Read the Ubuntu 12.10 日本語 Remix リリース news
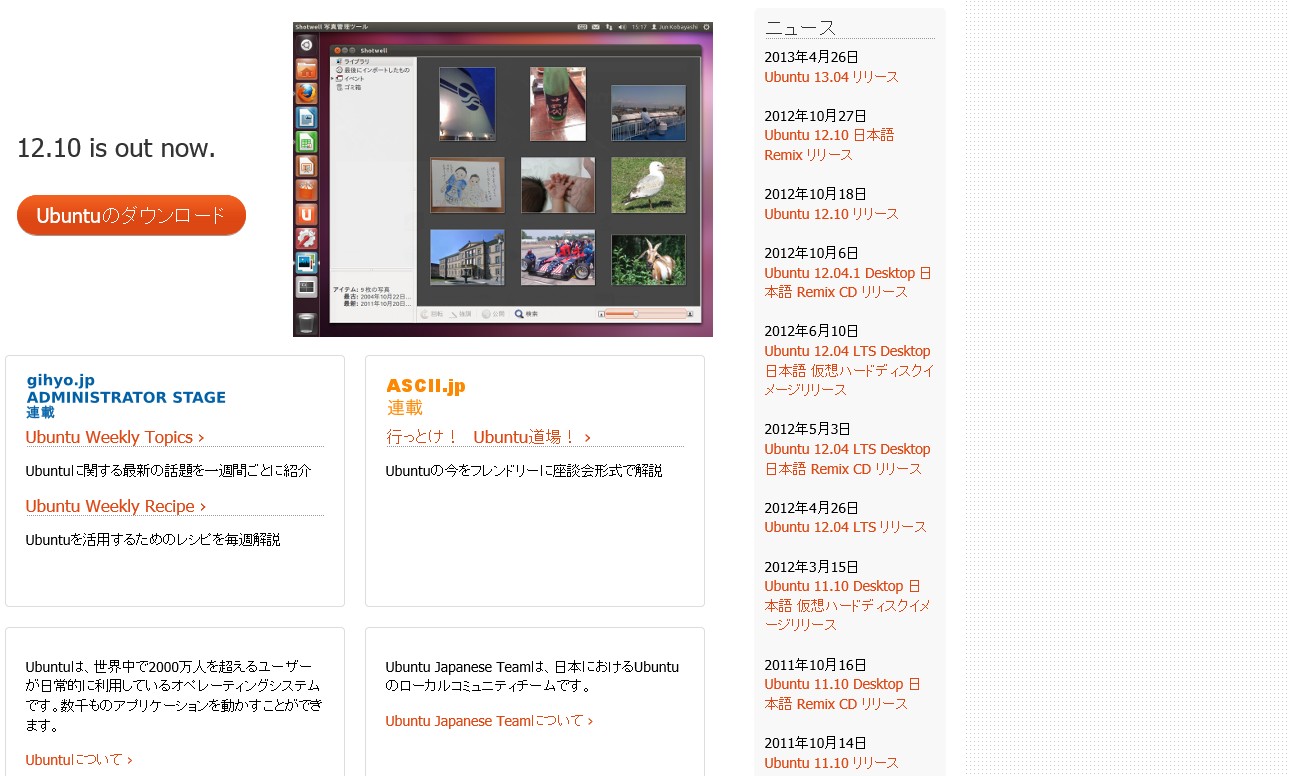This screenshot has width=1290, height=776. pyautogui.click(x=829, y=145)
